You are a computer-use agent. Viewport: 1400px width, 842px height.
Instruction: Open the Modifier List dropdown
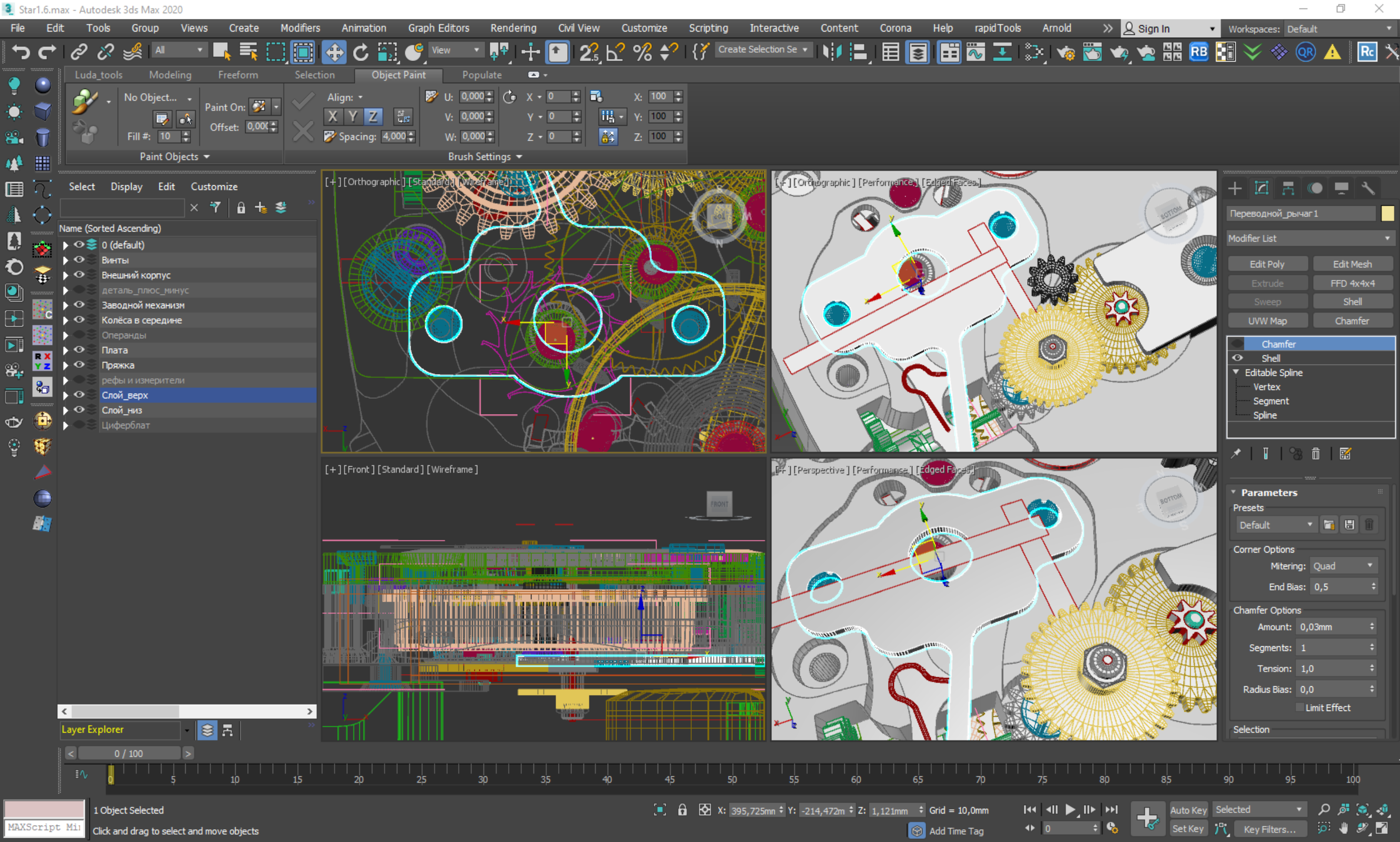click(1309, 238)
